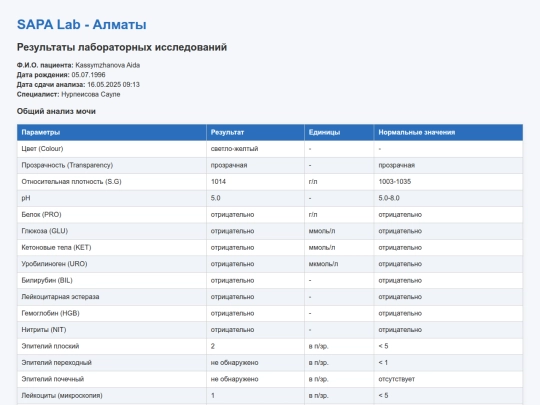The width and height of the screenshot is (540, 405).
Task: Click the светло-желтый result value
Action: (x=235, y=149)
